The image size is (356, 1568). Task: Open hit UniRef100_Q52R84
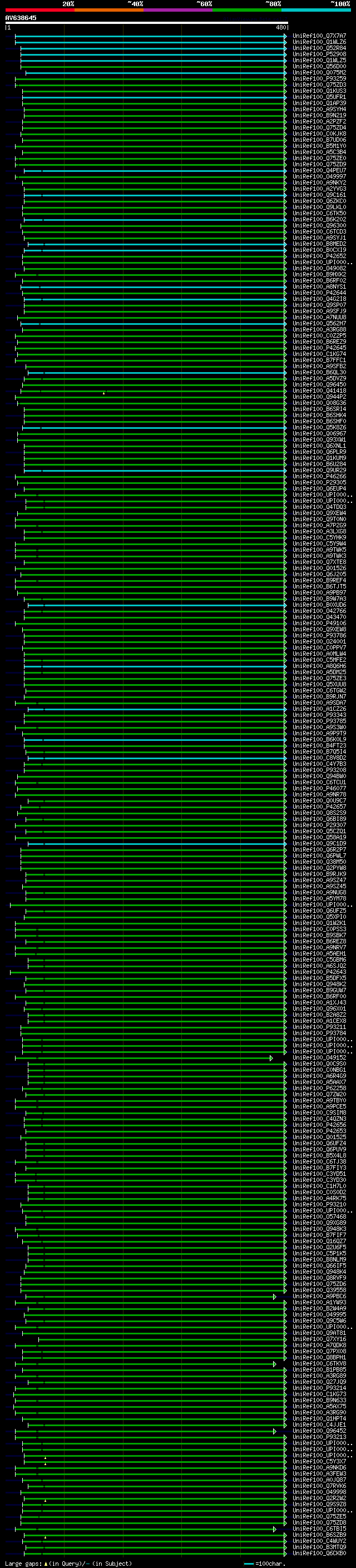click(319, 48)
